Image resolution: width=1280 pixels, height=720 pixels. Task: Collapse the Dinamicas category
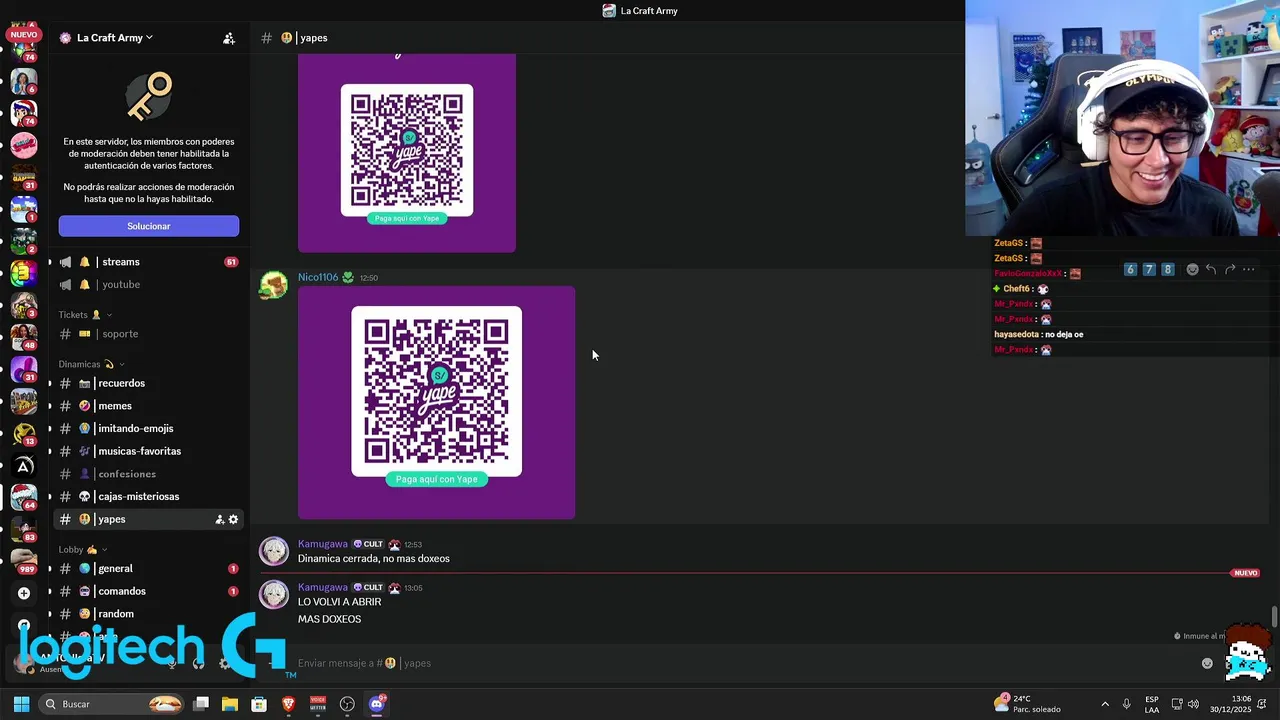91,364
